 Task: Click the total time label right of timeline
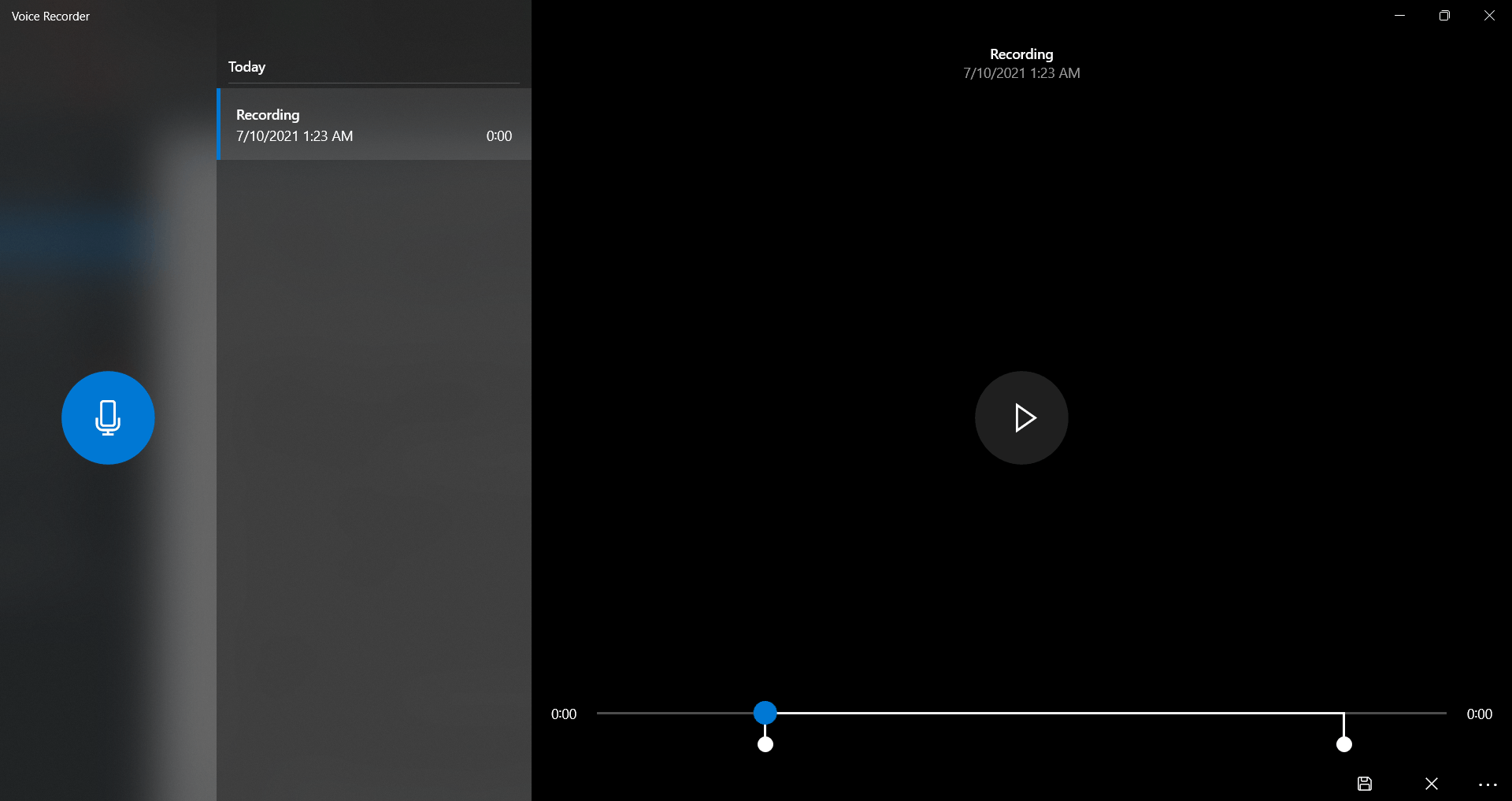click(1480, 714)
